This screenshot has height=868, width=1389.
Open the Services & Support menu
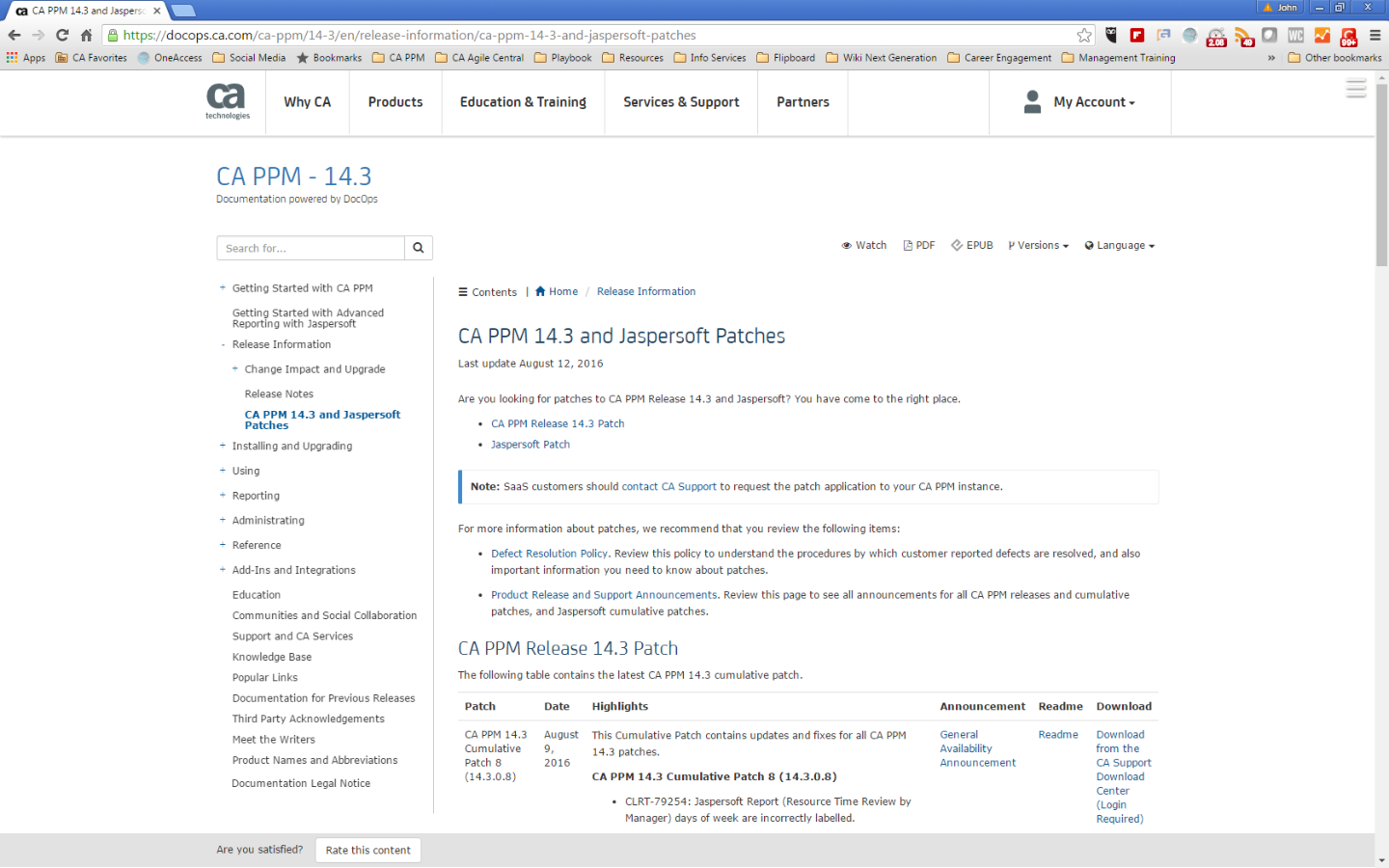(681, 102)
